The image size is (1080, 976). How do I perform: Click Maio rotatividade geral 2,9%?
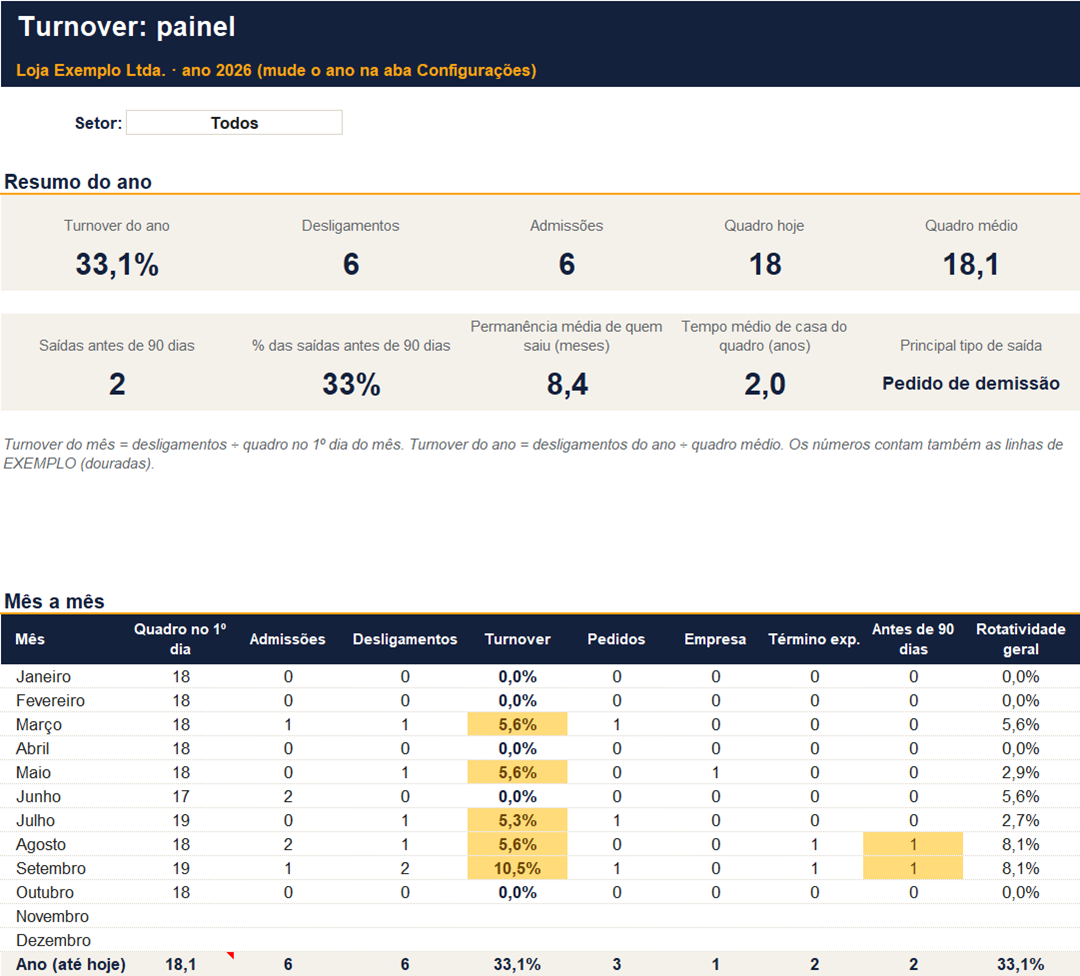1020,773
